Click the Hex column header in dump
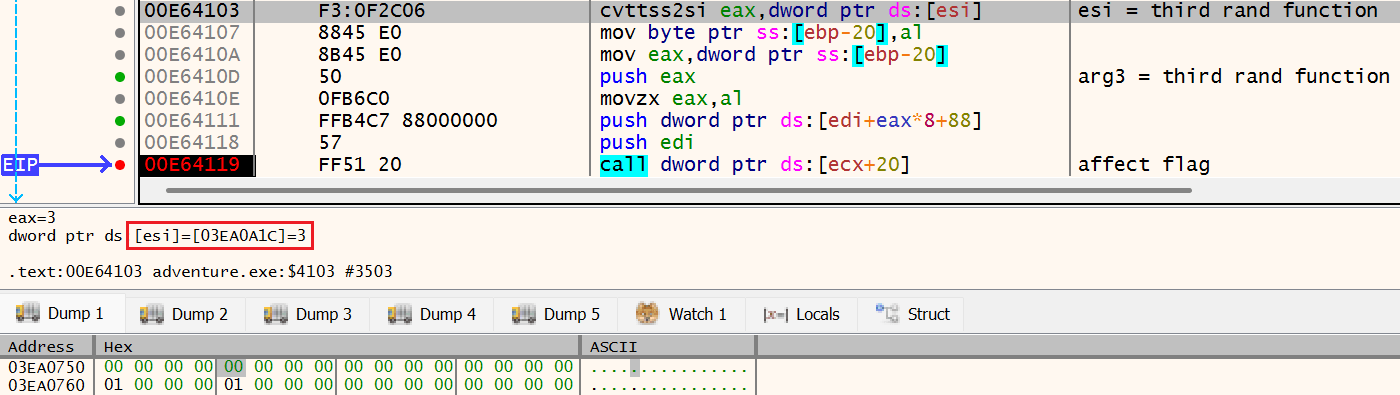Viewport: 1400px width, 395px height. (x=338, y=346)
